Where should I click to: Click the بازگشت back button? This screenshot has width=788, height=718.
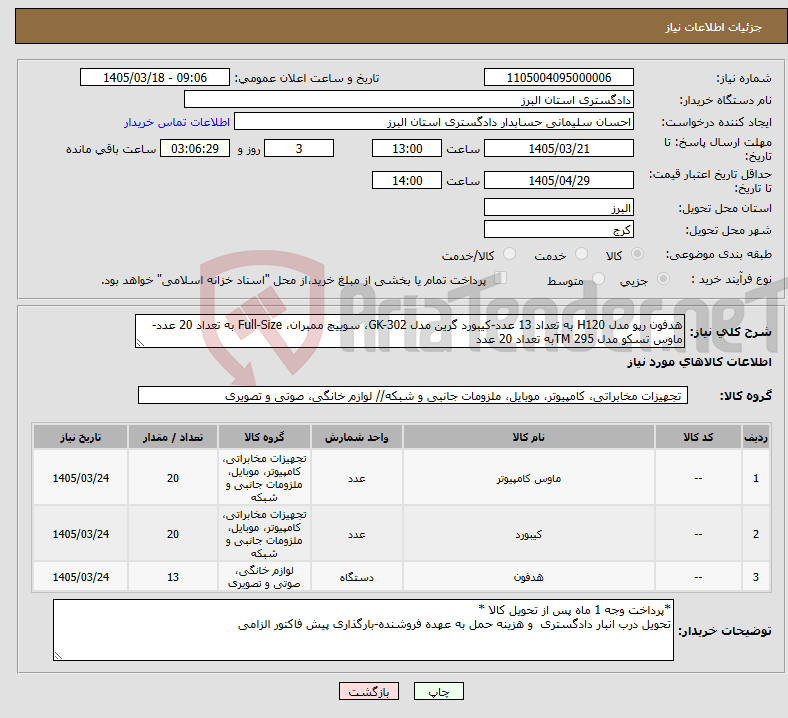coord(369,692)
